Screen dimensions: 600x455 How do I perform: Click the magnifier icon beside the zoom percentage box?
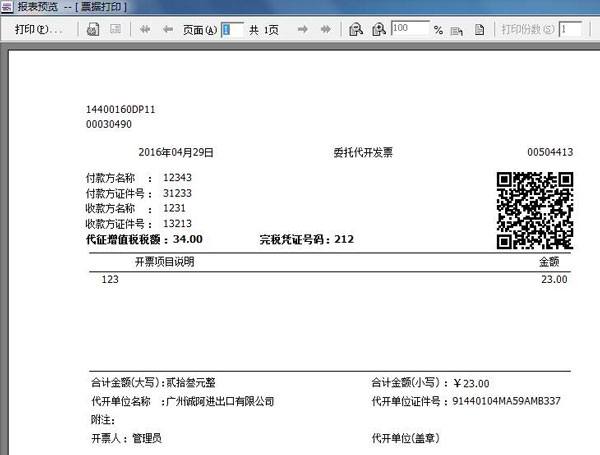click(x=379, y=30)
